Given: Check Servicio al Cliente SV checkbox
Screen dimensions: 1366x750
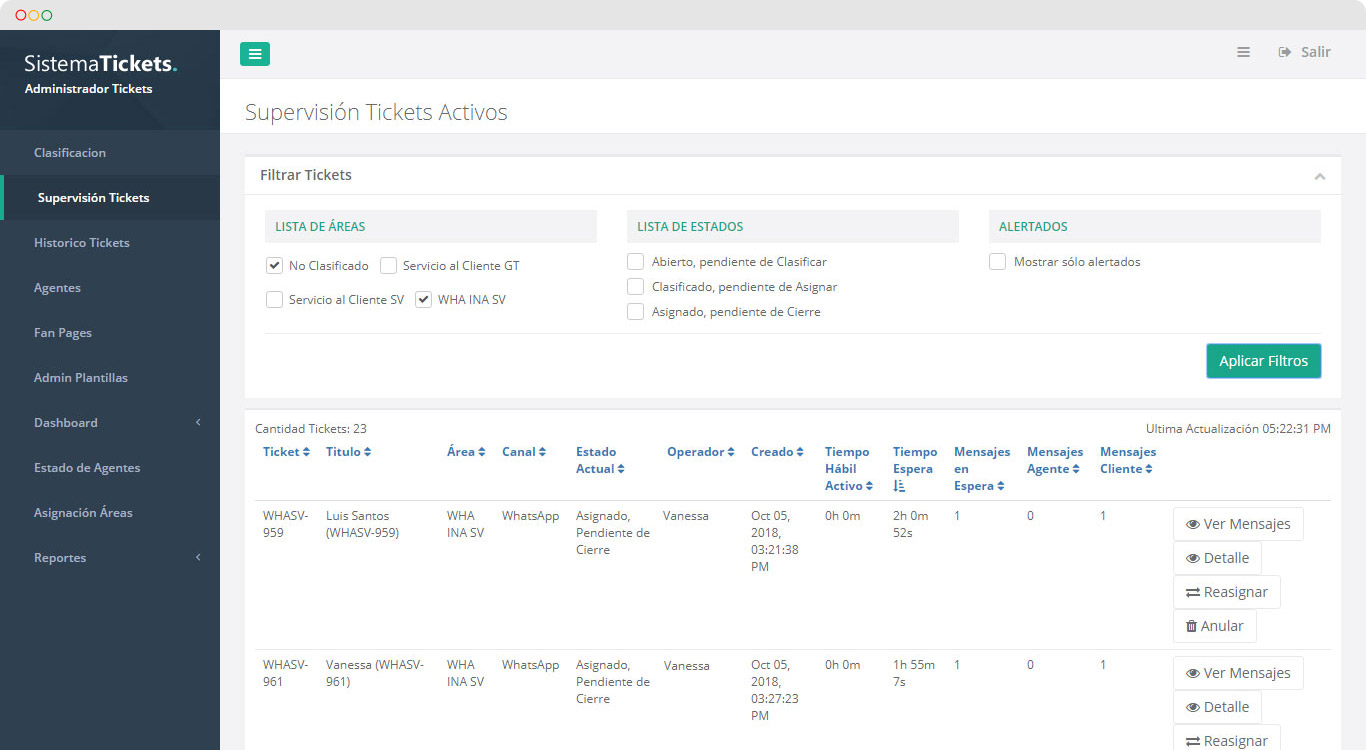Looking at the screenshot, I should [x=274, y=299].
